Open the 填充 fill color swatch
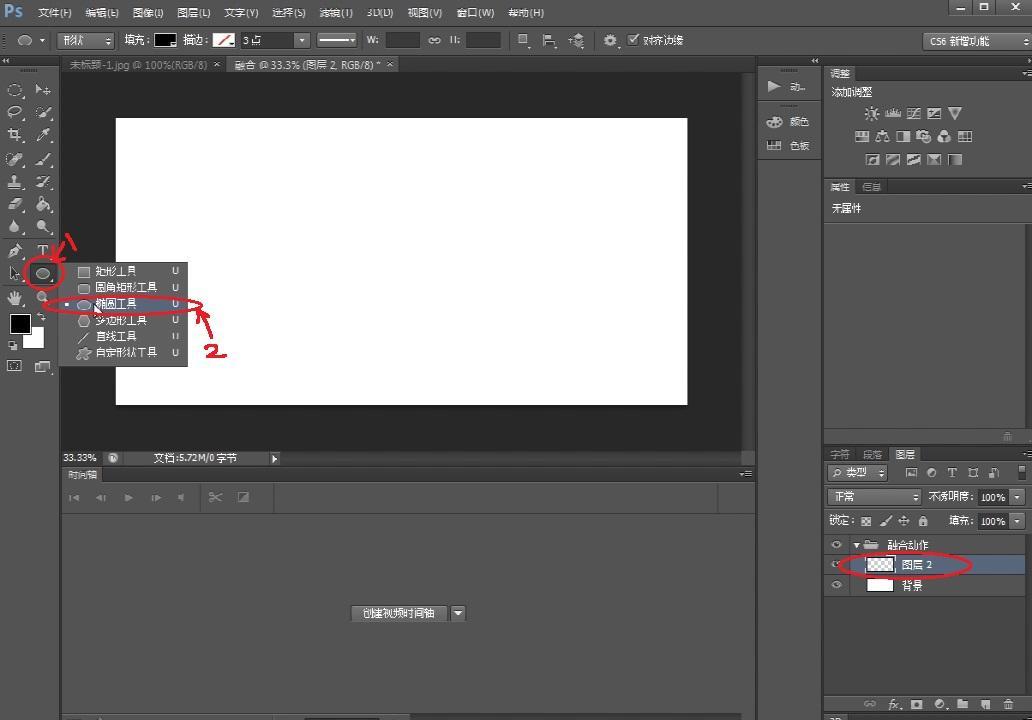Viewport: 1032px width, 720px height. [165, 40]
